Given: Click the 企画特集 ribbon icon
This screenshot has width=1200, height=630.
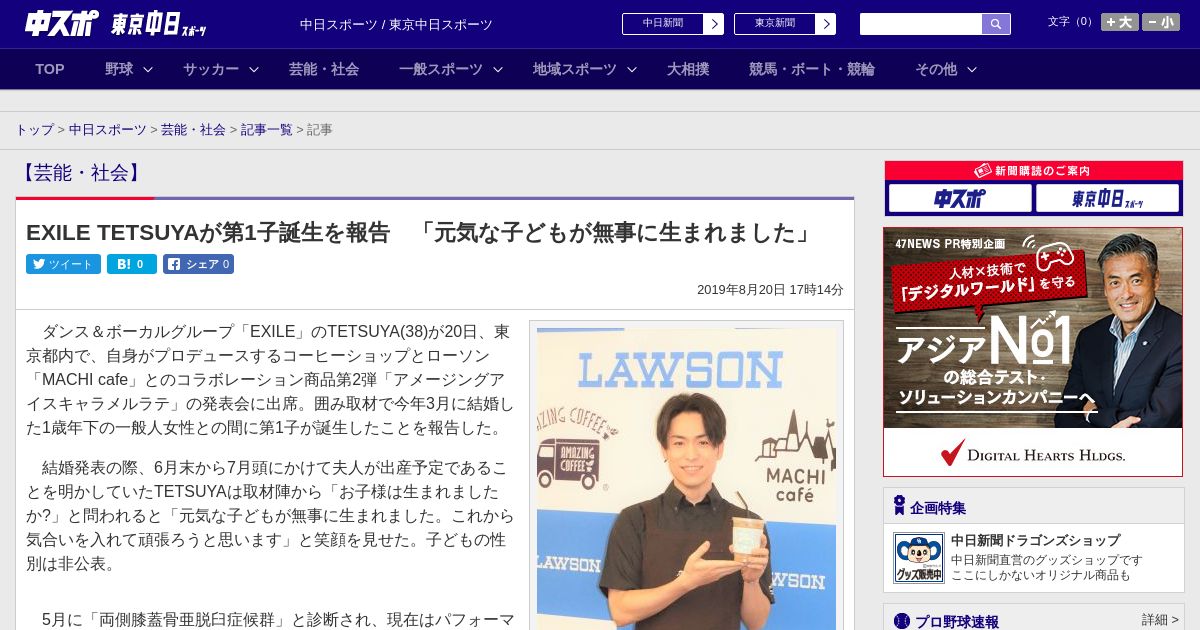Looking at the screenshot, I should 899,506.
